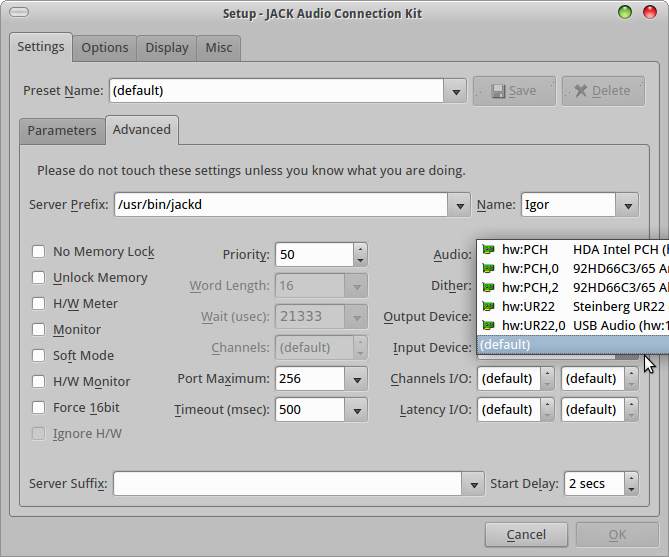The width and height of the screenshot is (669, 557).
Task: Select hw:PCH,0 92HD66C3/65 list entry
Action: click(x=573, y=268)
